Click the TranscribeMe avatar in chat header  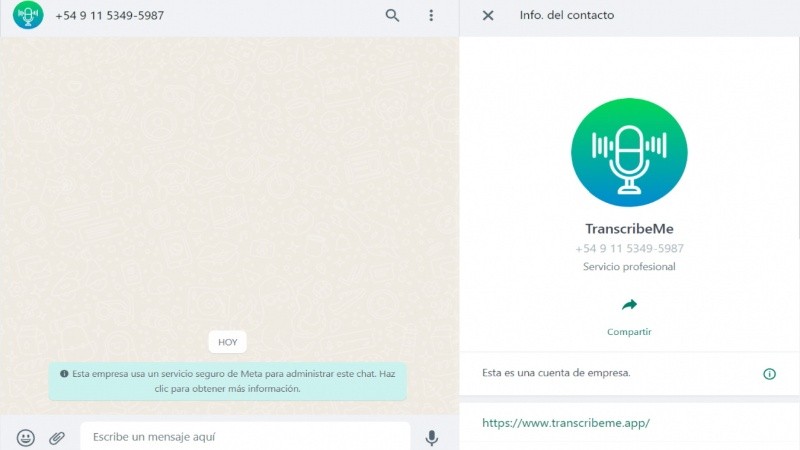tap(28, 15)
